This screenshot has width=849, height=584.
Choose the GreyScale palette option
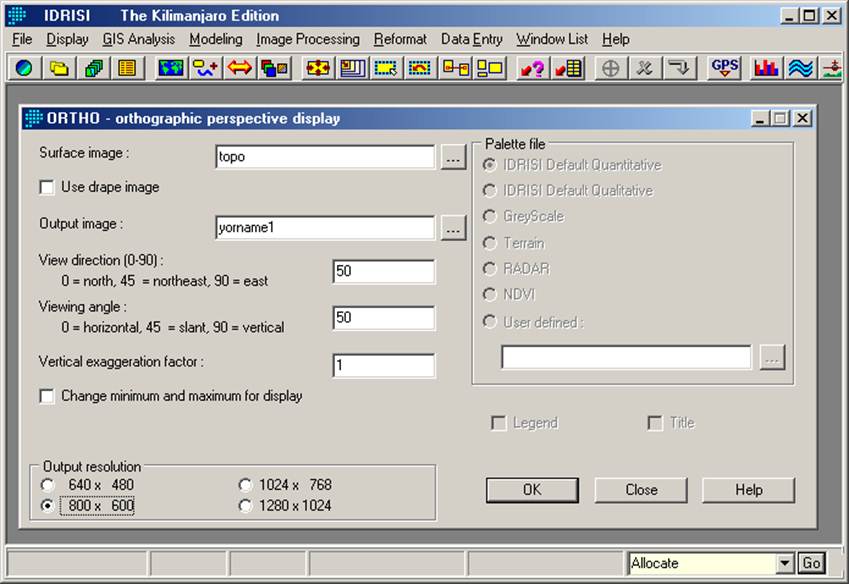489,216
